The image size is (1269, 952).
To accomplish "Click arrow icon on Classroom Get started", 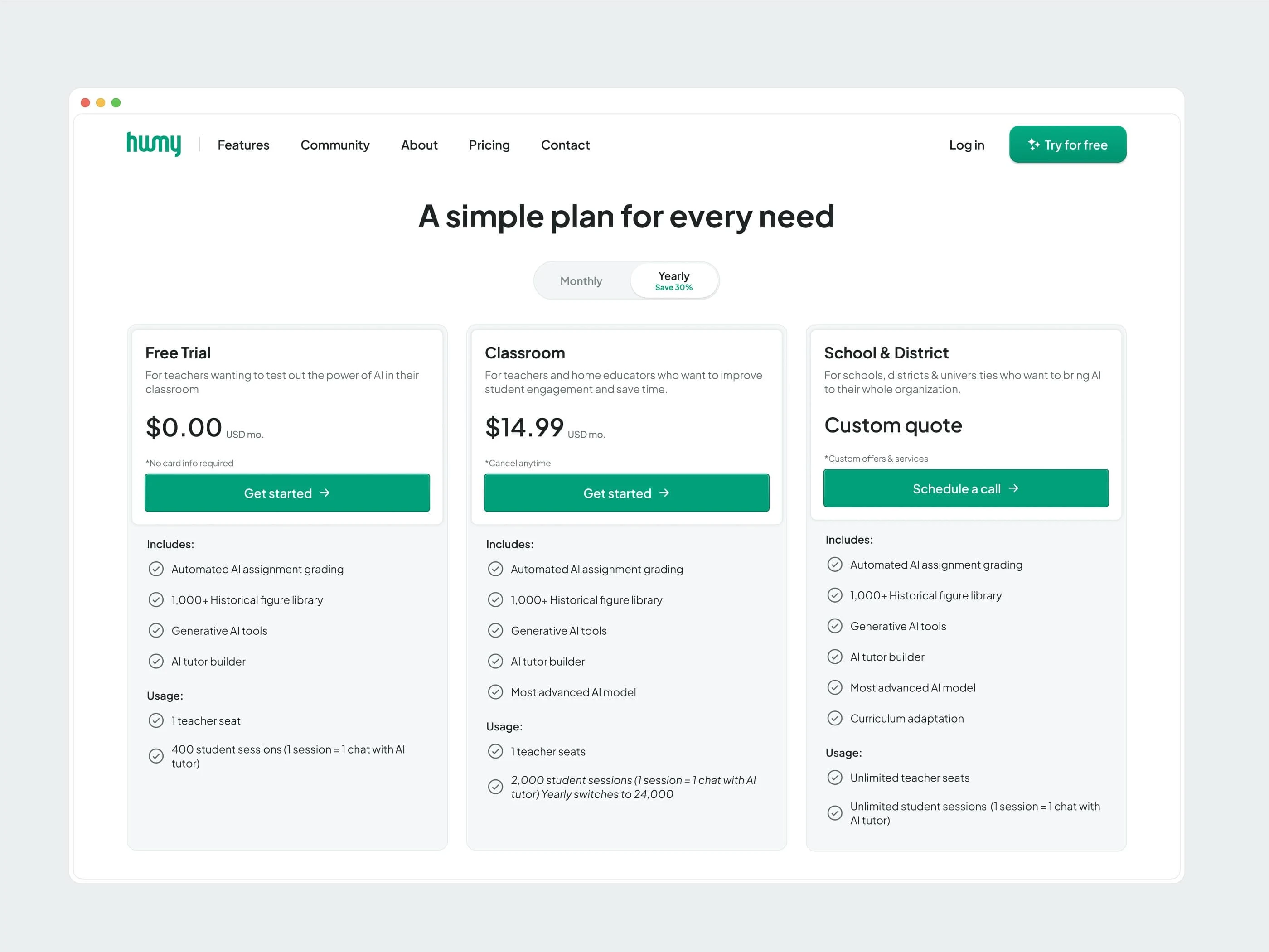I will 664,493.
